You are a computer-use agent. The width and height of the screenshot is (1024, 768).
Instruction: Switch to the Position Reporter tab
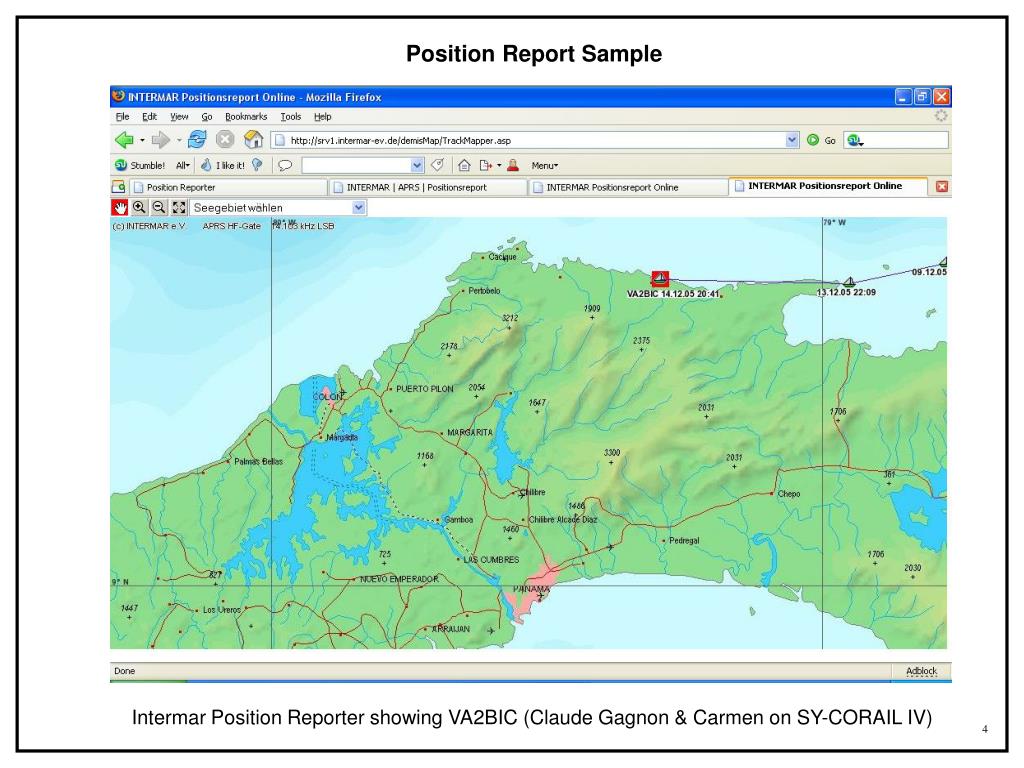[228, 187]
